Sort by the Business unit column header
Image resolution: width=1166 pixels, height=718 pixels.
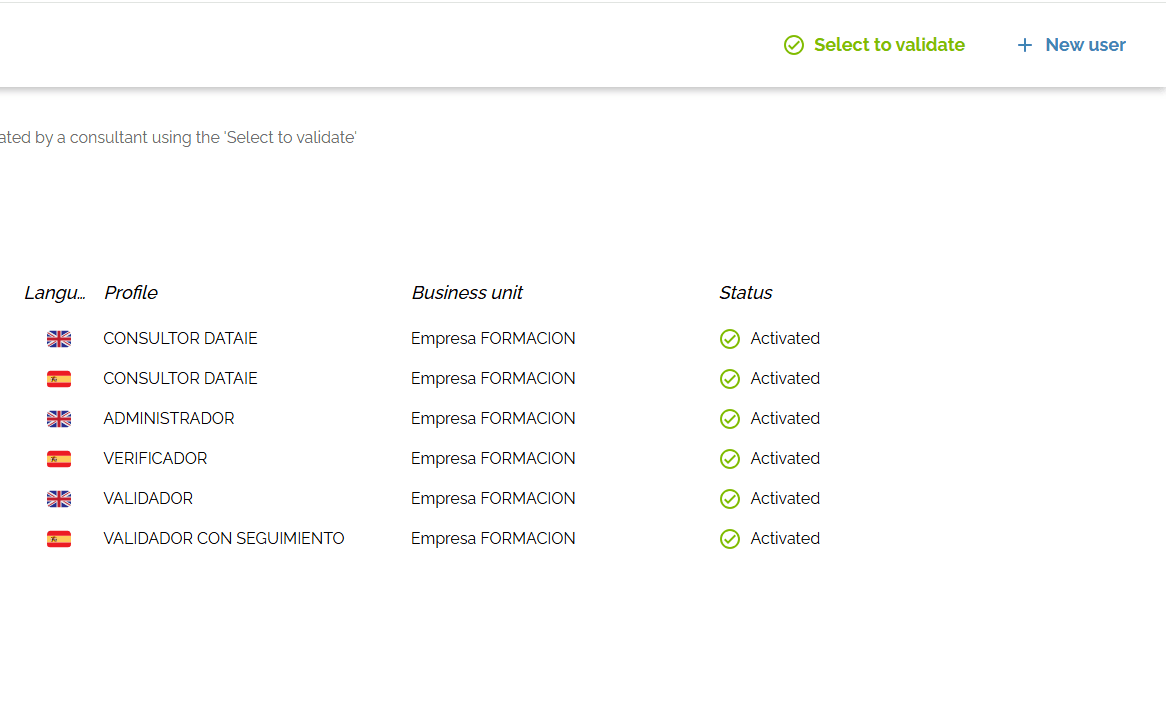pyautogui.click(x=467, y=293)
